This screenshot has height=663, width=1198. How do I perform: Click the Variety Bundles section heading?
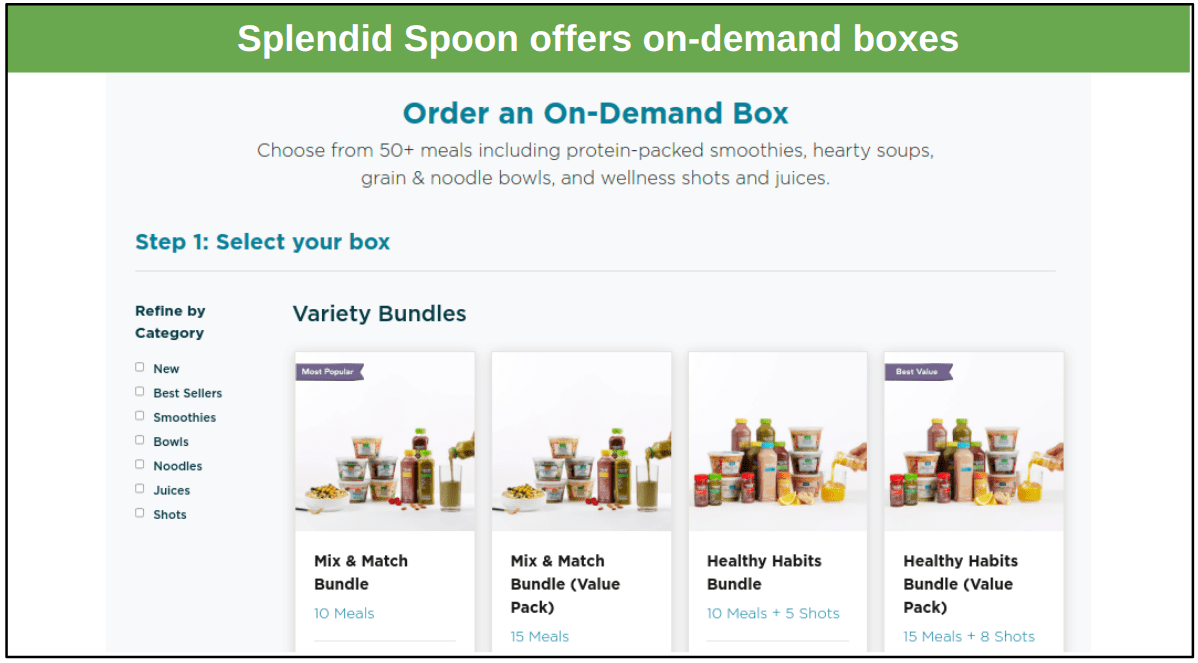click(379, 313)
